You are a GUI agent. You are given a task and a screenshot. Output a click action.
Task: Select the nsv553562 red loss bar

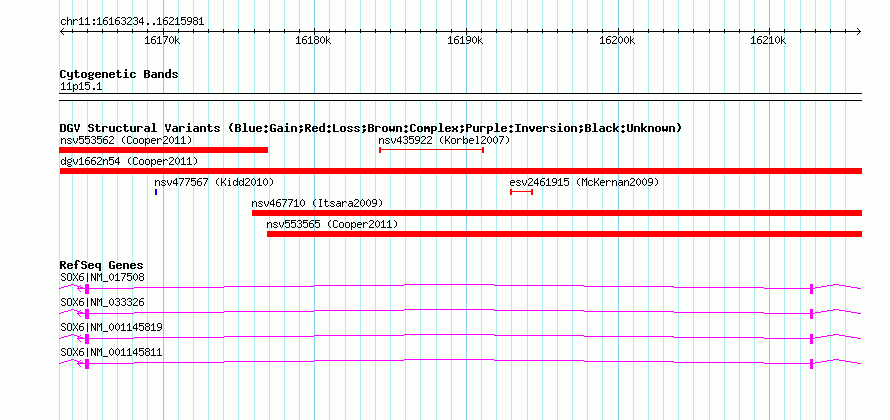[163, 150]
